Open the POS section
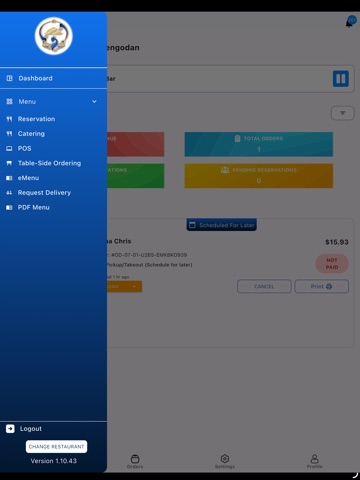This screenshot has width=360, height=480. tap(24, 148)
